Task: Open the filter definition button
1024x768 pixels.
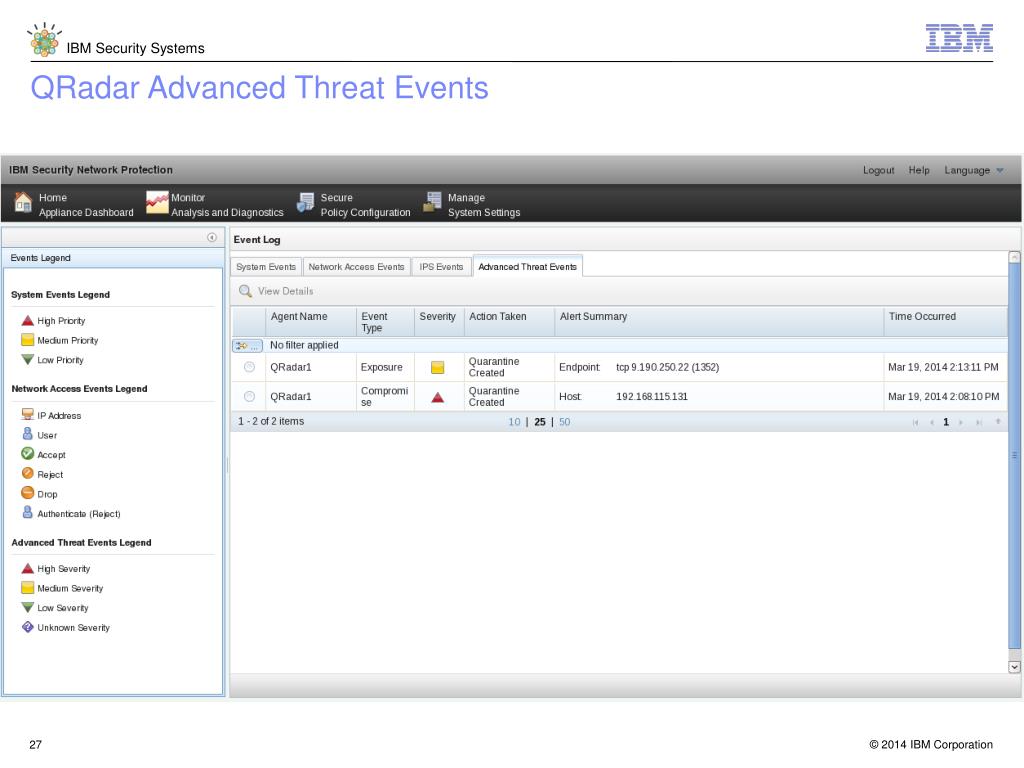Action: click(248, 345)
